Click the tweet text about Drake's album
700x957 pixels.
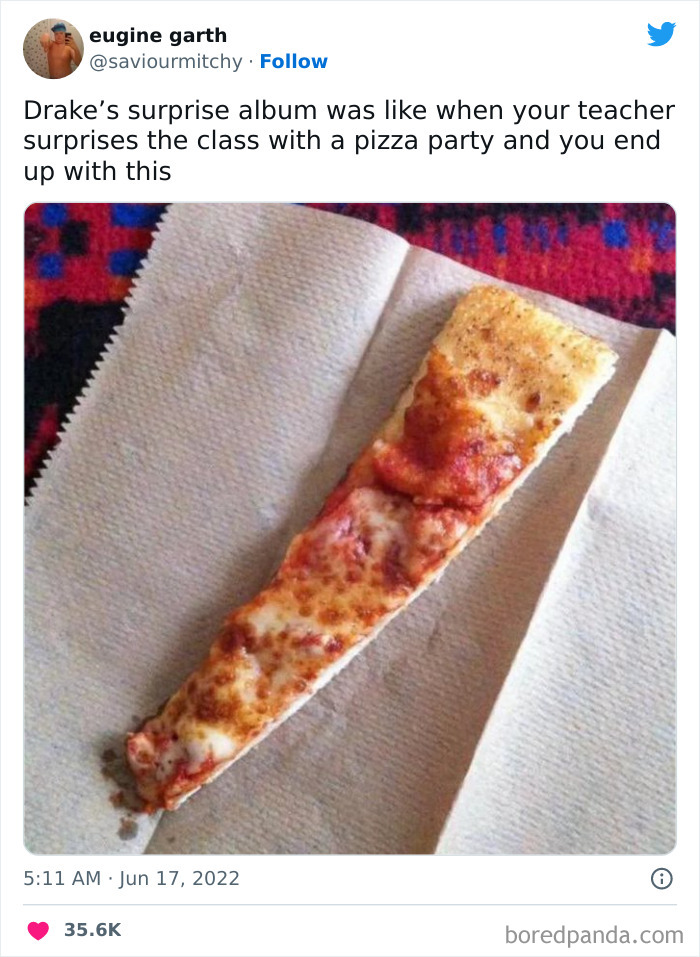coord(349,141)
